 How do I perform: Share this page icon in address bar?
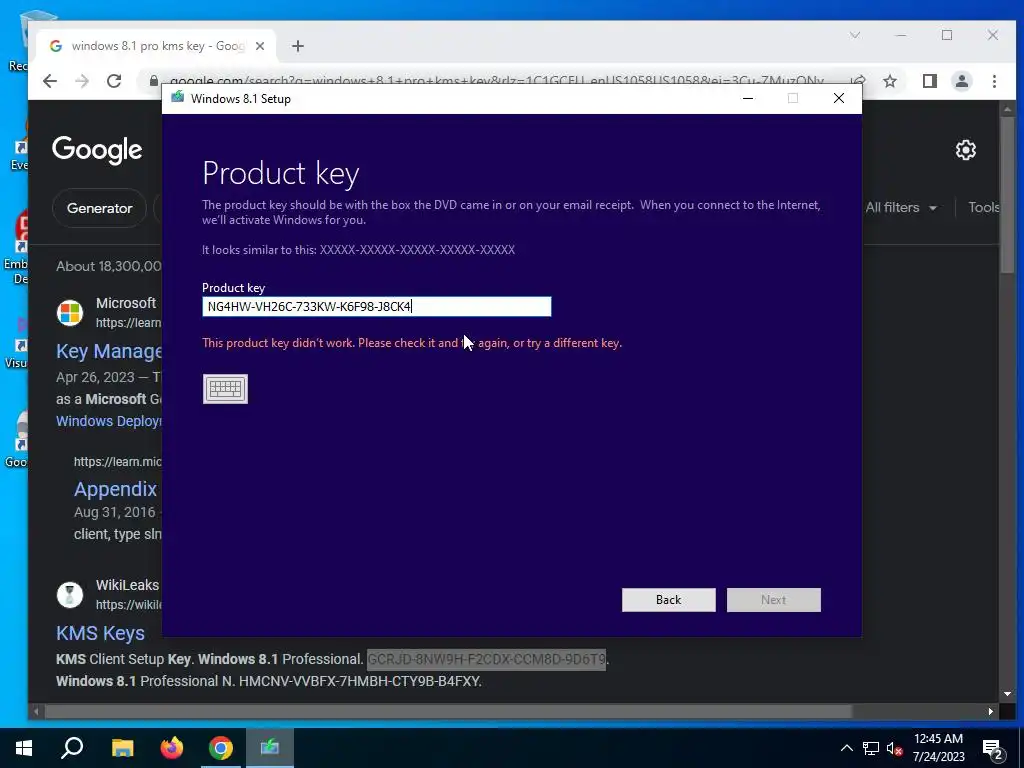pos(858,81)
